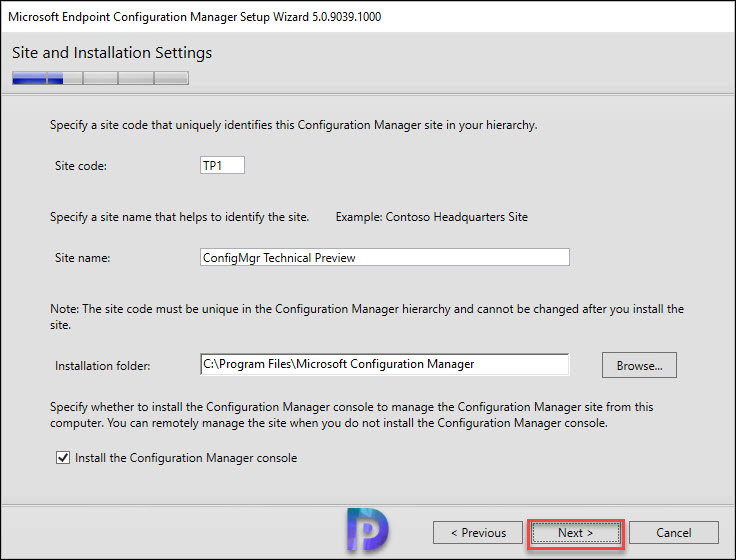
Task: Click the 'Install the Configuration Manager console' label
Action: click(x=186, y=458)
